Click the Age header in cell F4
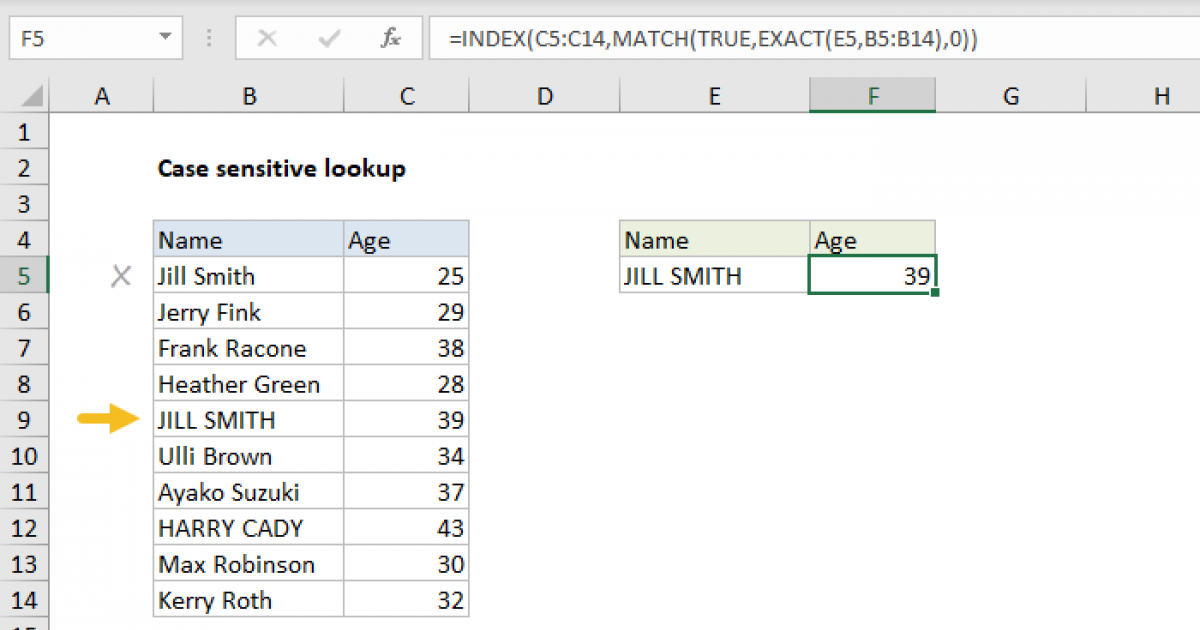Viewport: 1200px width, 630px height. point(873,240)
